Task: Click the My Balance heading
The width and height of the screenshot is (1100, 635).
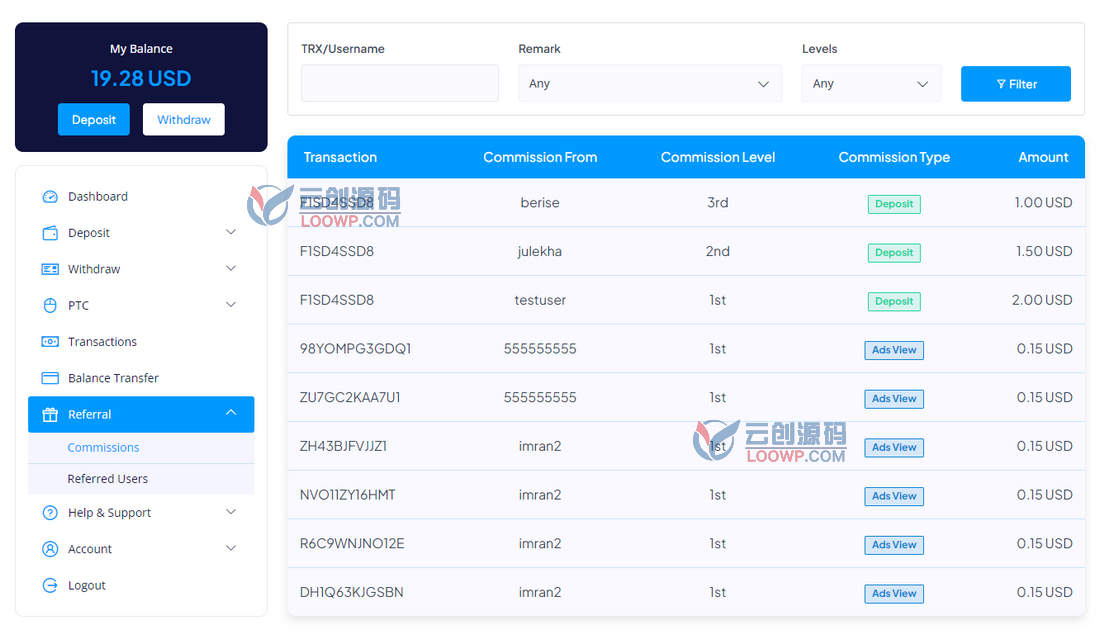Action: pos(141,48)
